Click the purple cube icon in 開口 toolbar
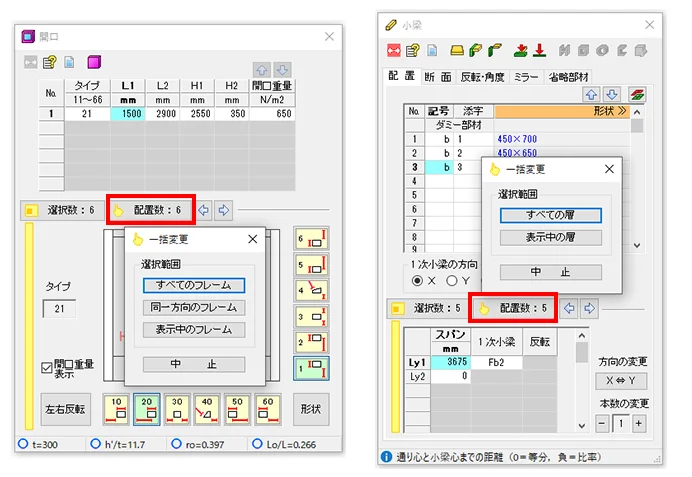The height and width of the screenshot is (477, 692). 93,61
